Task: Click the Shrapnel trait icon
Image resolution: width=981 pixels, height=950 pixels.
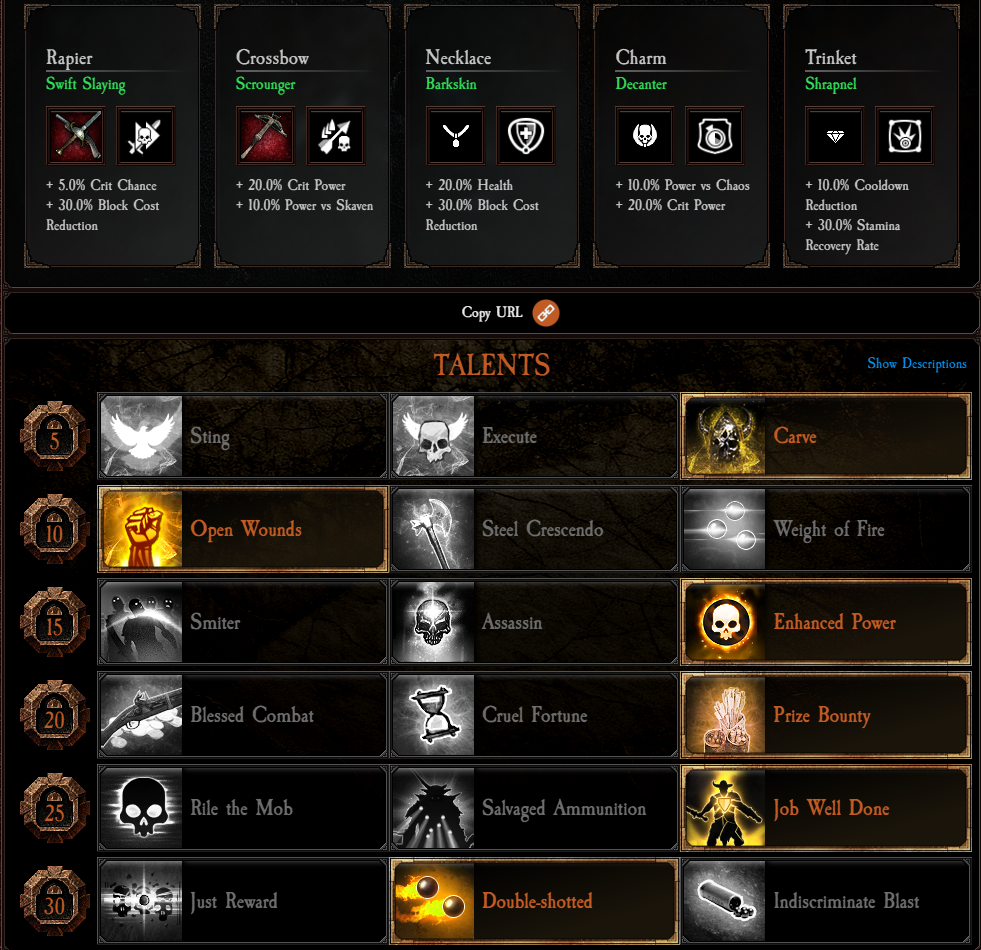Action: (905, 136)
